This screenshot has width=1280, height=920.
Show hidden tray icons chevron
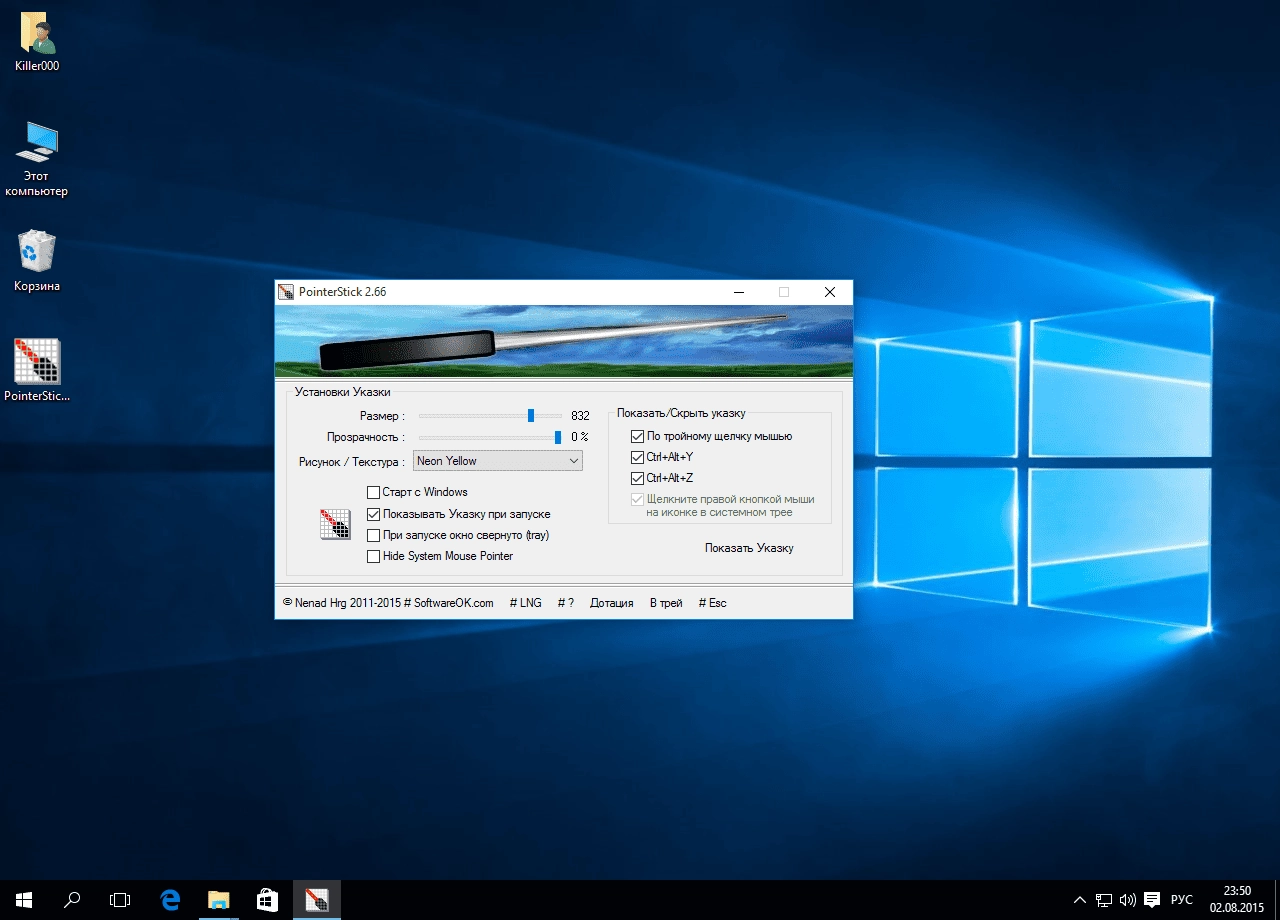pos(1080,900)
